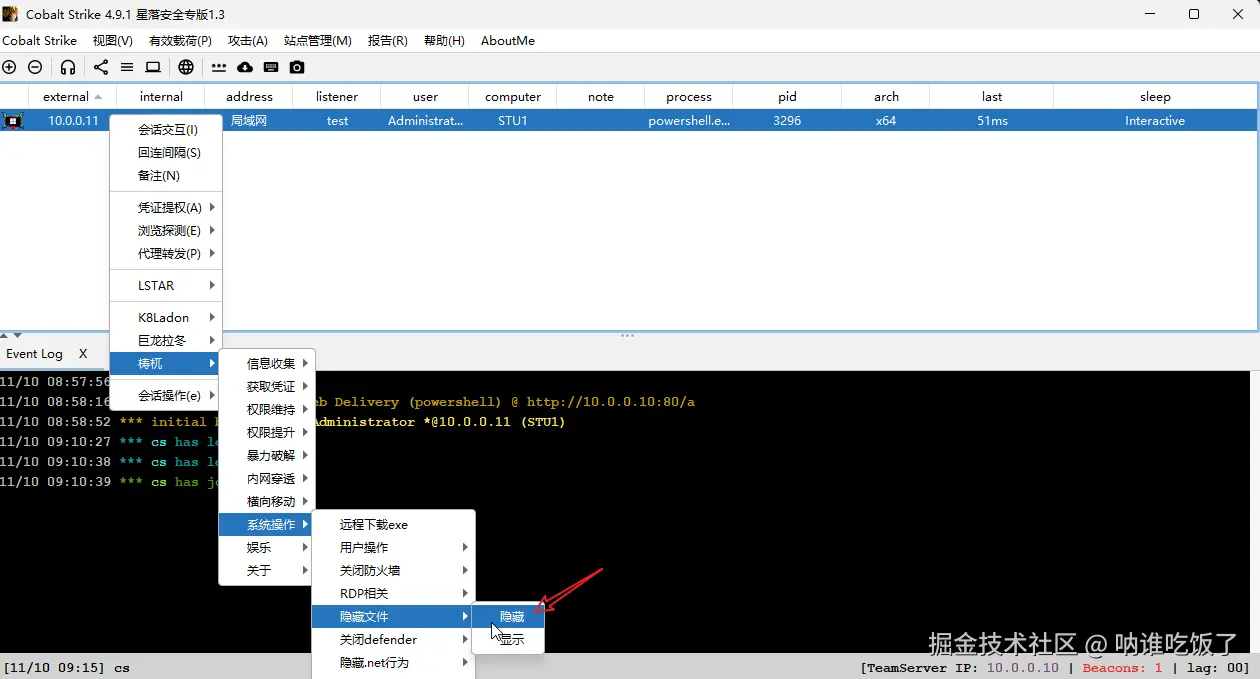Expand the K8Ladon submenu

[x=166, y=318]
